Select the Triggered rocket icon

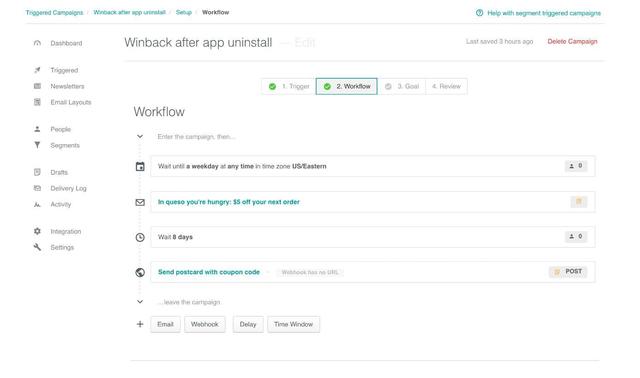[37, 70]
